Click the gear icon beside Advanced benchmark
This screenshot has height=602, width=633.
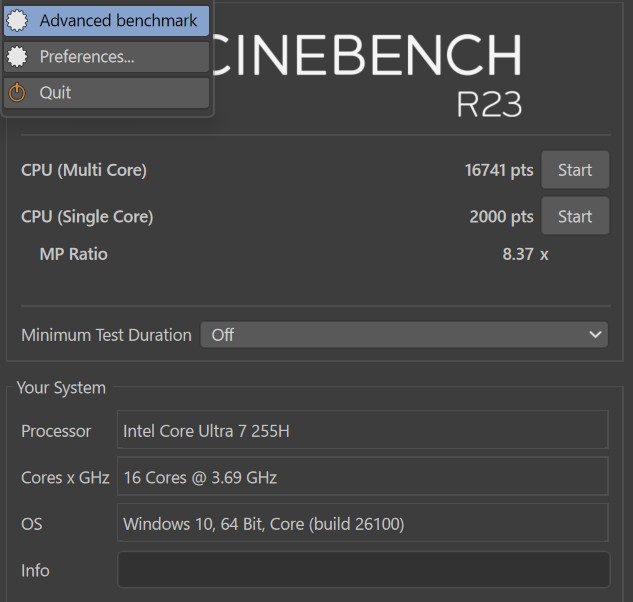pyautogui.click(x=17, y=21)
